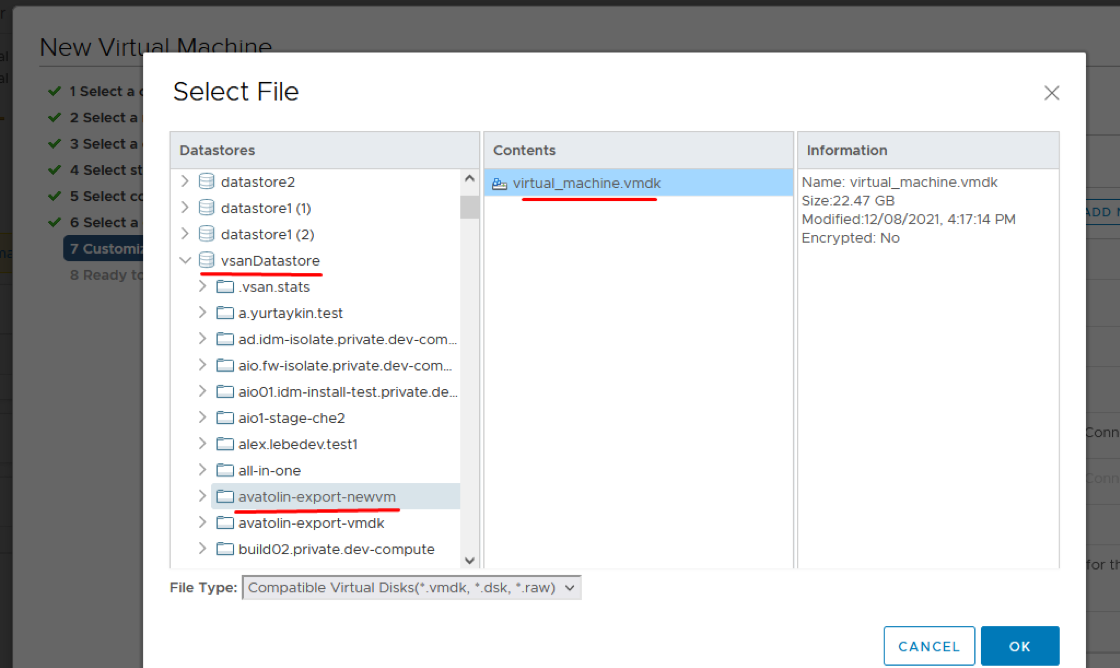This screenshot has width=1120, height=668.
Task: Click the ad.idm-isolate.private folder icon
Action: coord(225,339)
